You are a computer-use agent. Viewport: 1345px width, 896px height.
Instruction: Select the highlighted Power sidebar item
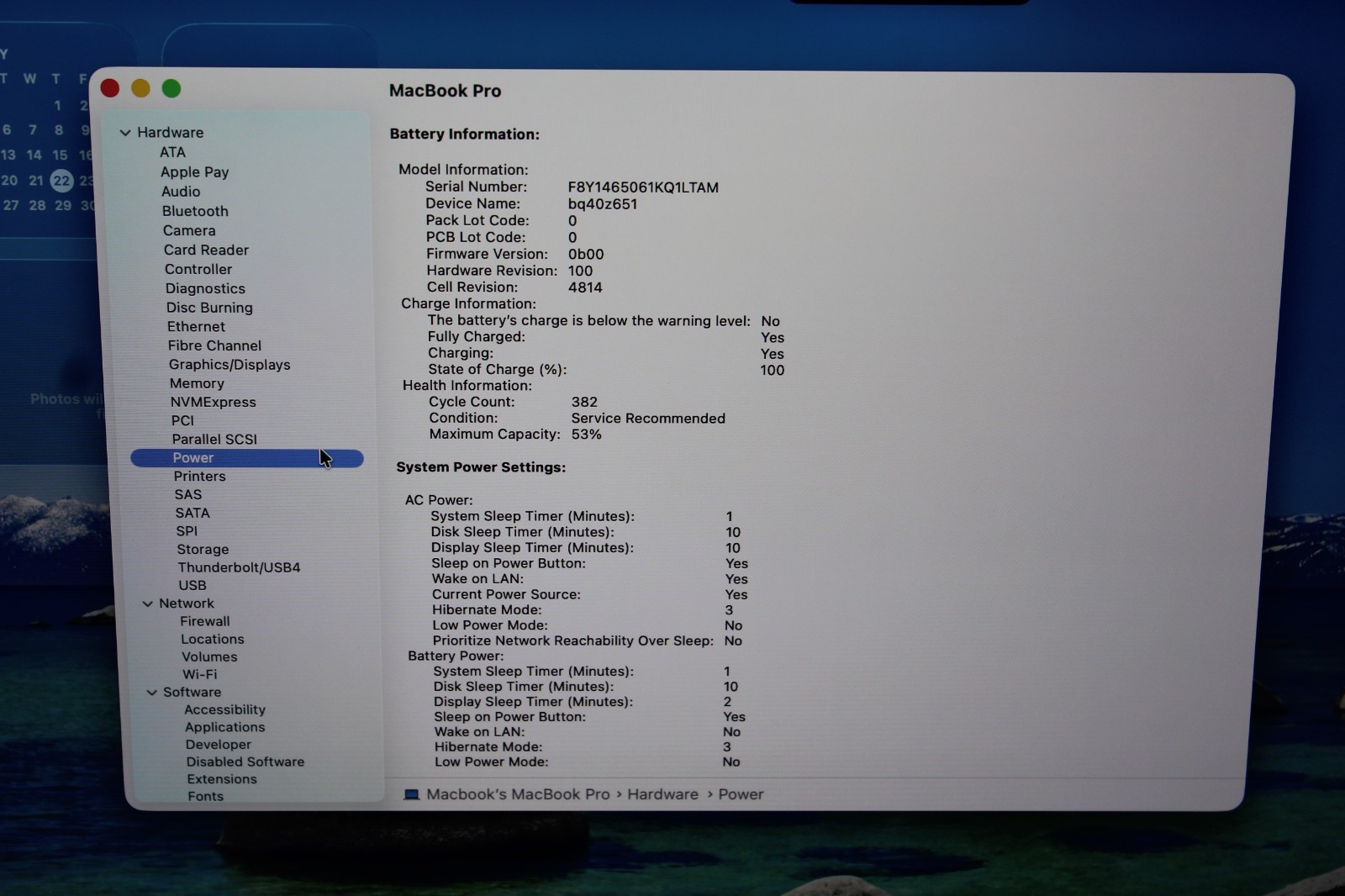[x=247, y=458]
